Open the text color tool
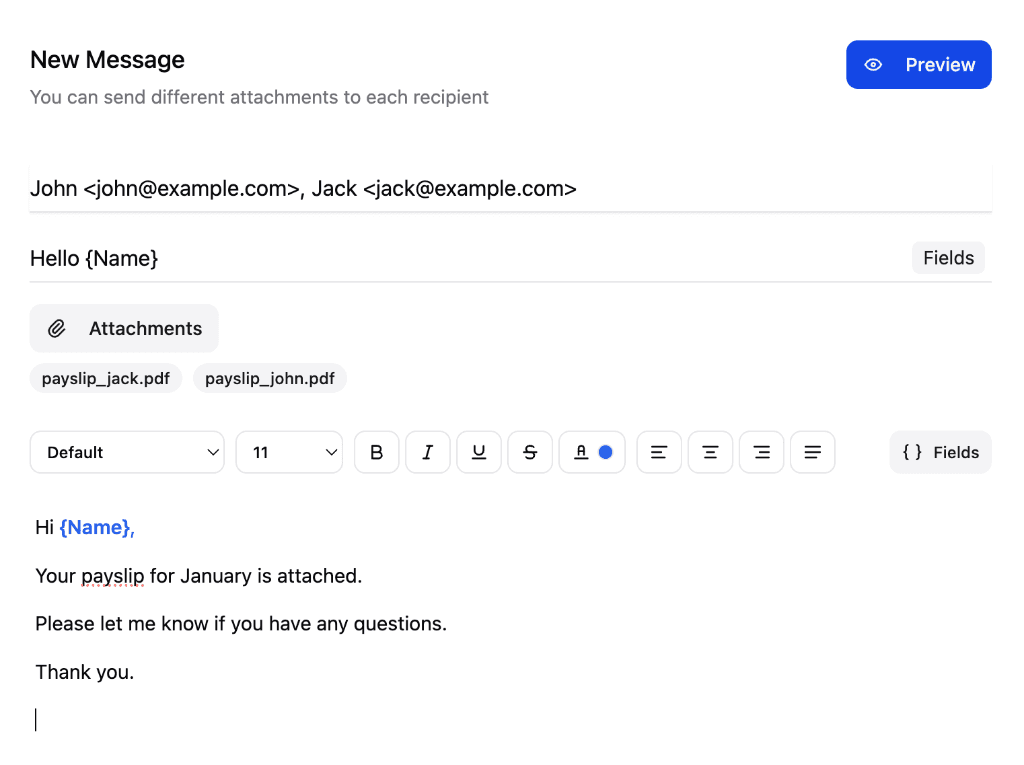 click(581, 452)
